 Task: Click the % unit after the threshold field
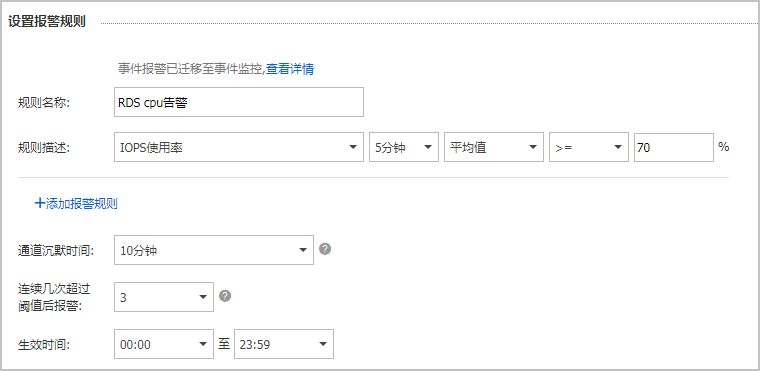[724, 147]
